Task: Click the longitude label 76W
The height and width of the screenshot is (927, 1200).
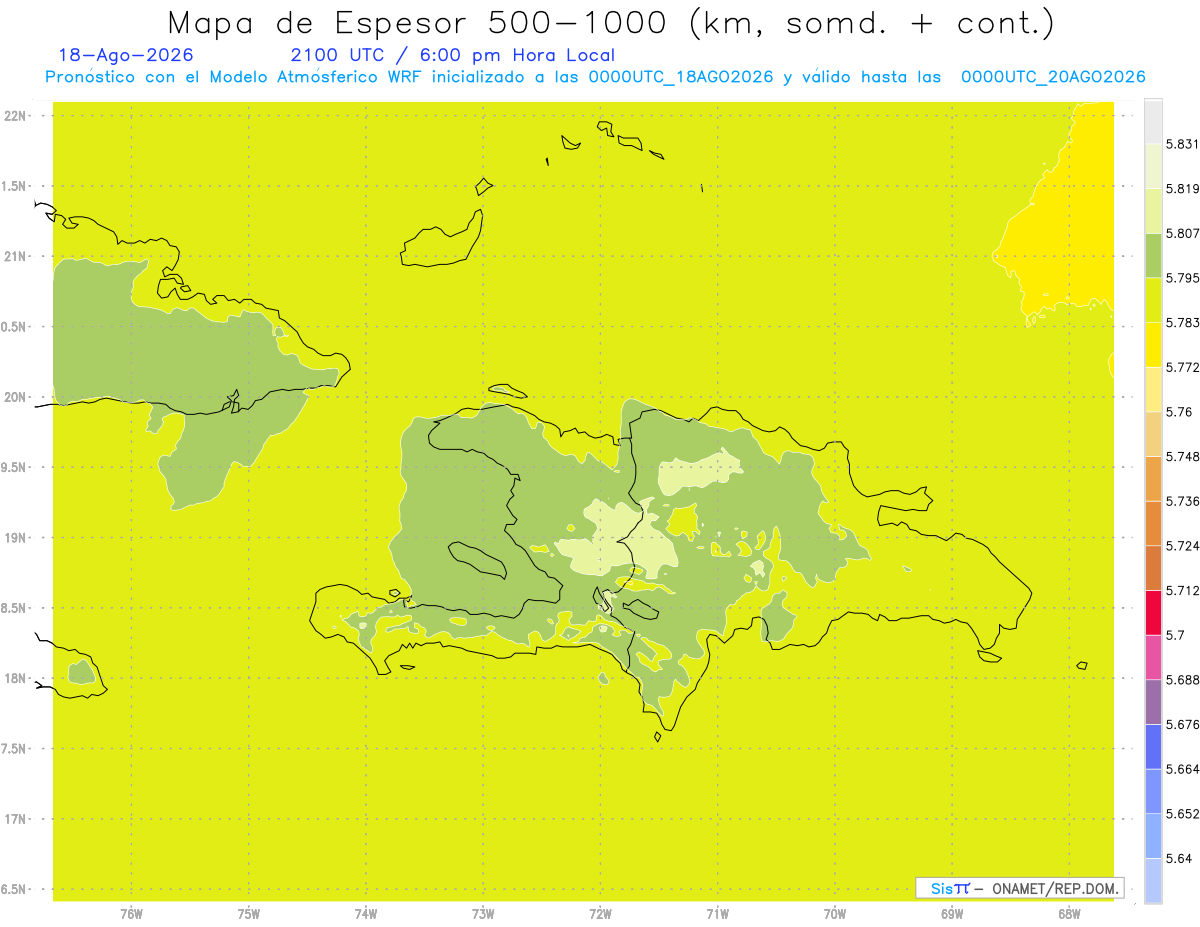Action: pos(131,914)
